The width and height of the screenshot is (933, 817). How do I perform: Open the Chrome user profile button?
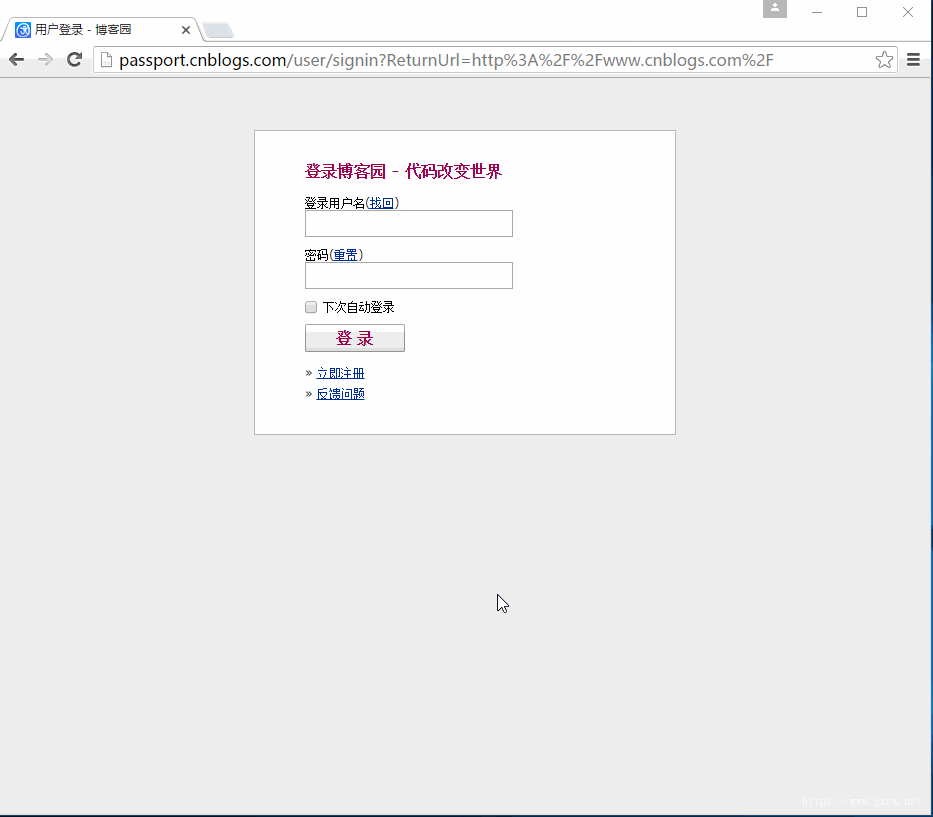775,8
